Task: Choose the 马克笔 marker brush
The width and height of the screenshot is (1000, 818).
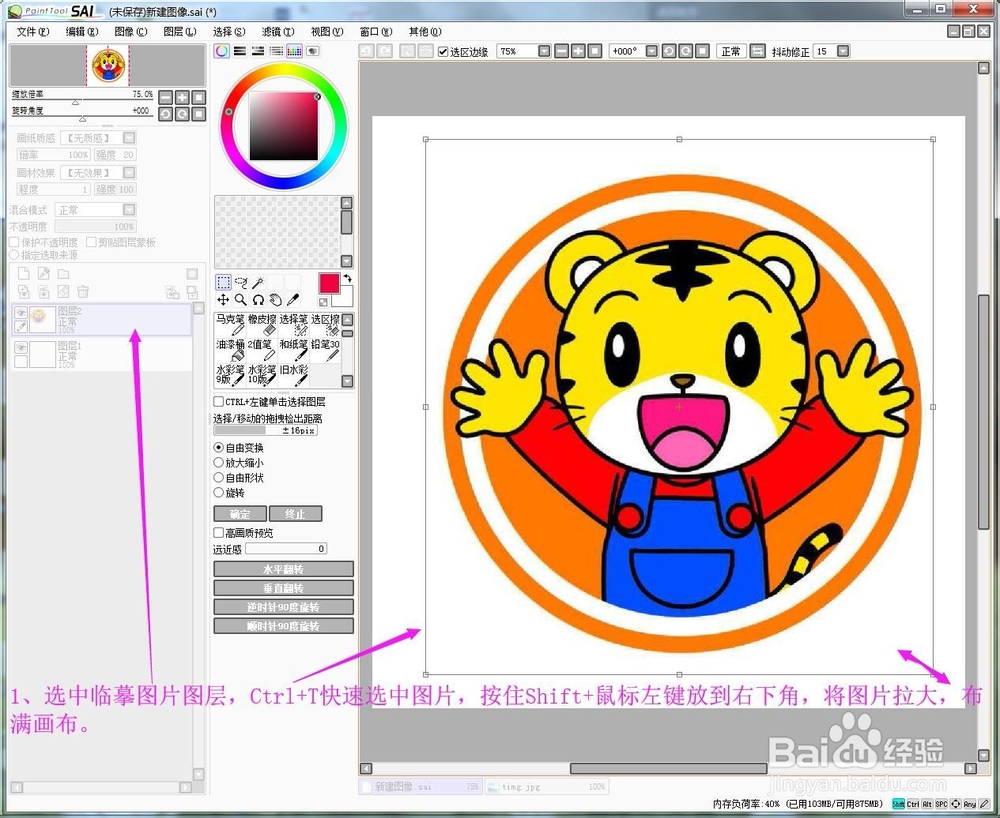Action: point(230,325)
